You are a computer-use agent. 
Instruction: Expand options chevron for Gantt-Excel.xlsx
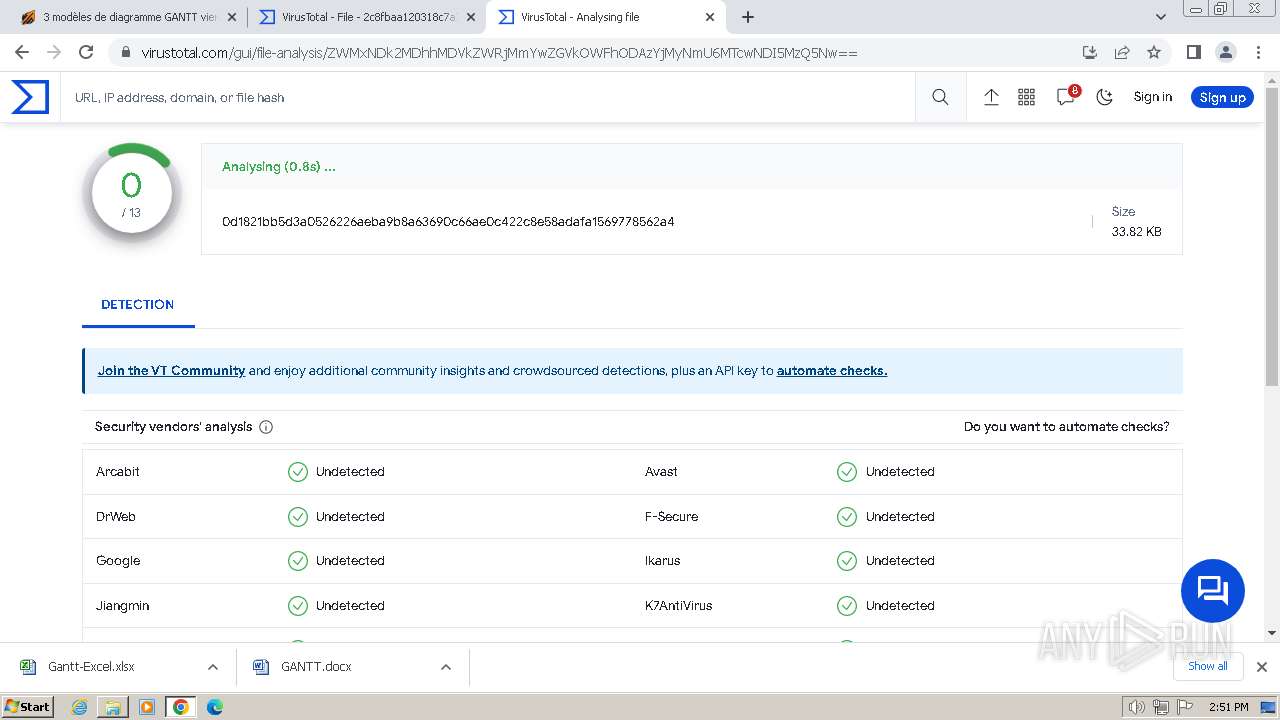tap(212, 667)
